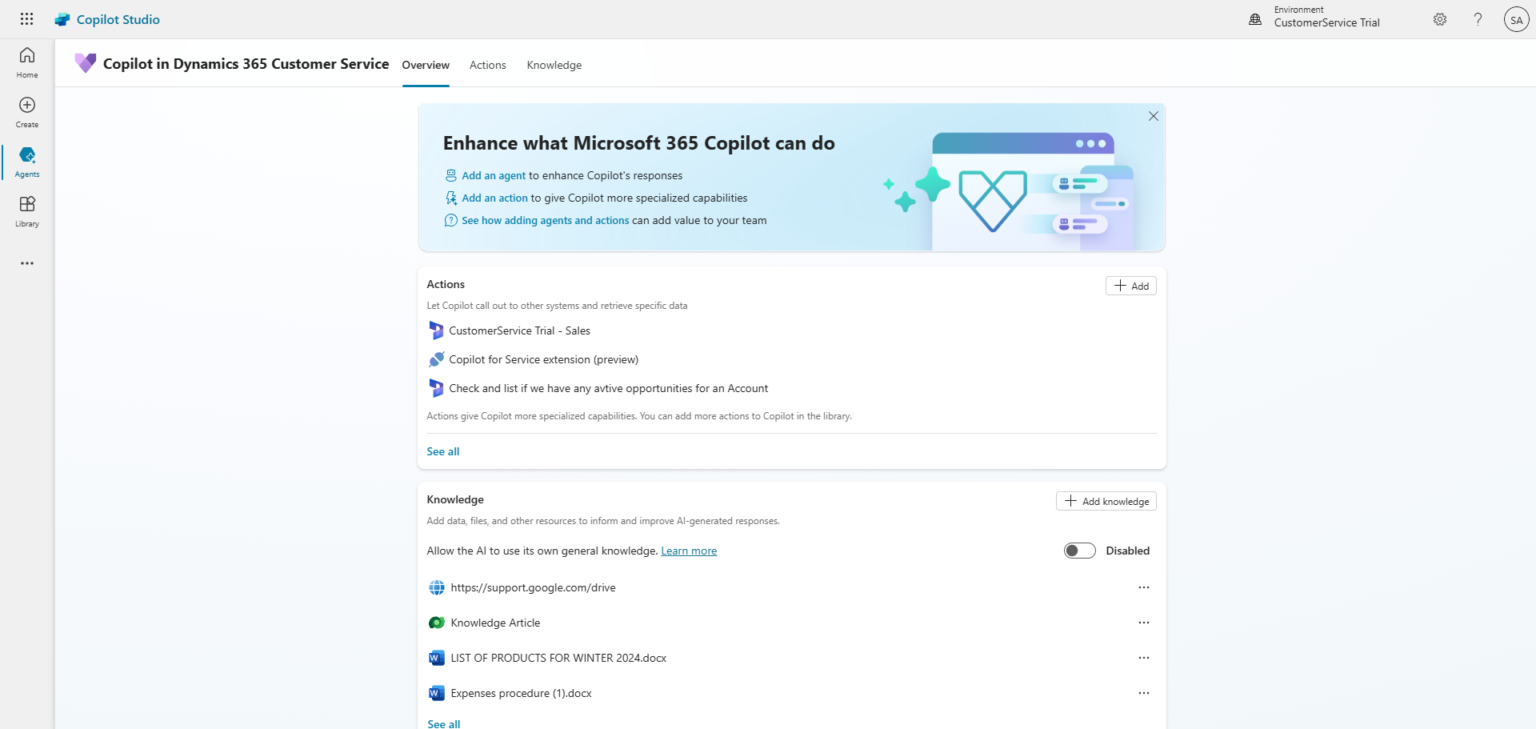Dismiss the Enhance Microsoft 365 Copilot banner
Screen dimensions: 1536x729
pyautogui.click(x=1152, y=116)
